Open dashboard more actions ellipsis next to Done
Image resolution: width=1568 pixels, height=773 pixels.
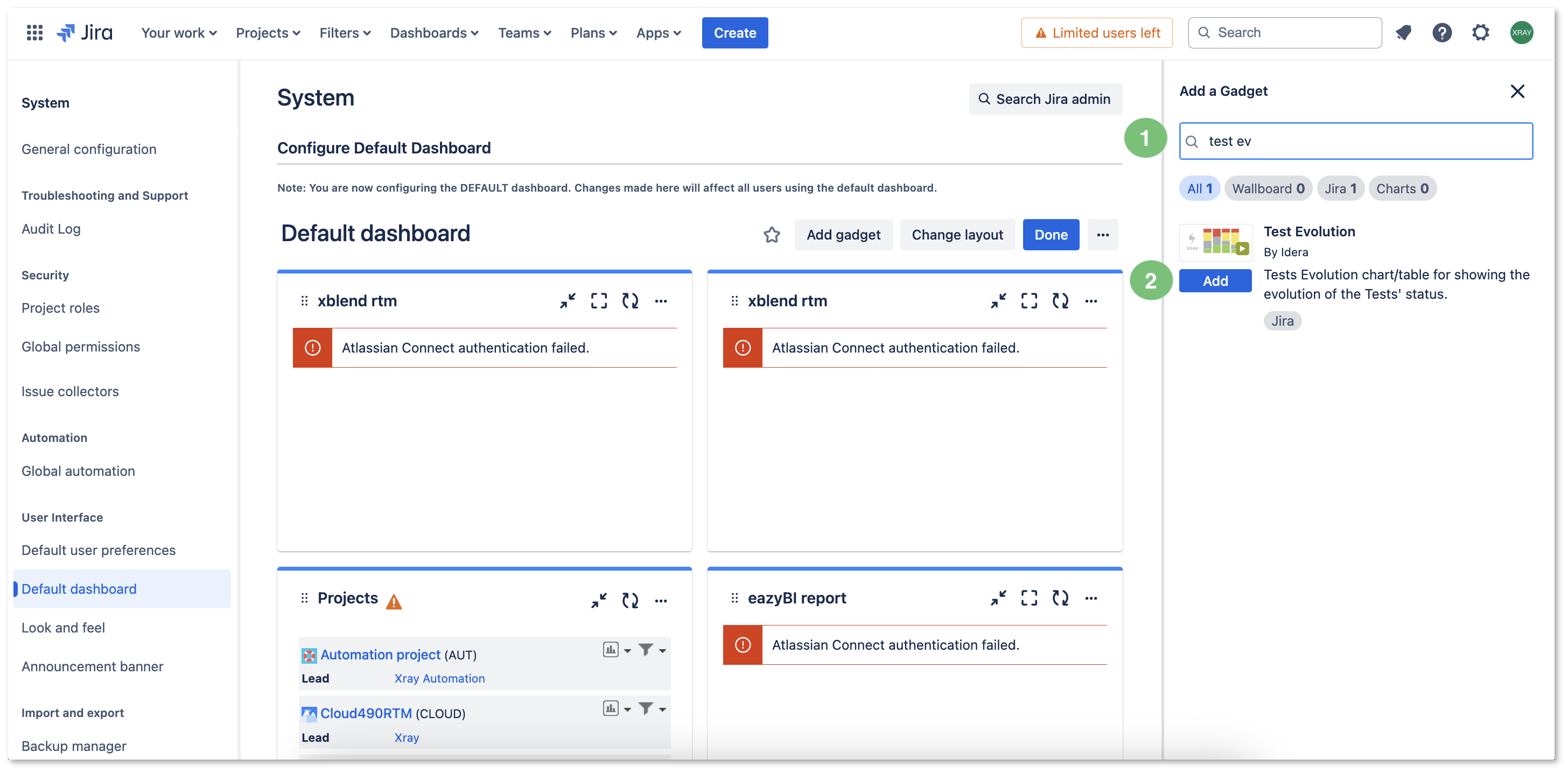click(1103, 235)
